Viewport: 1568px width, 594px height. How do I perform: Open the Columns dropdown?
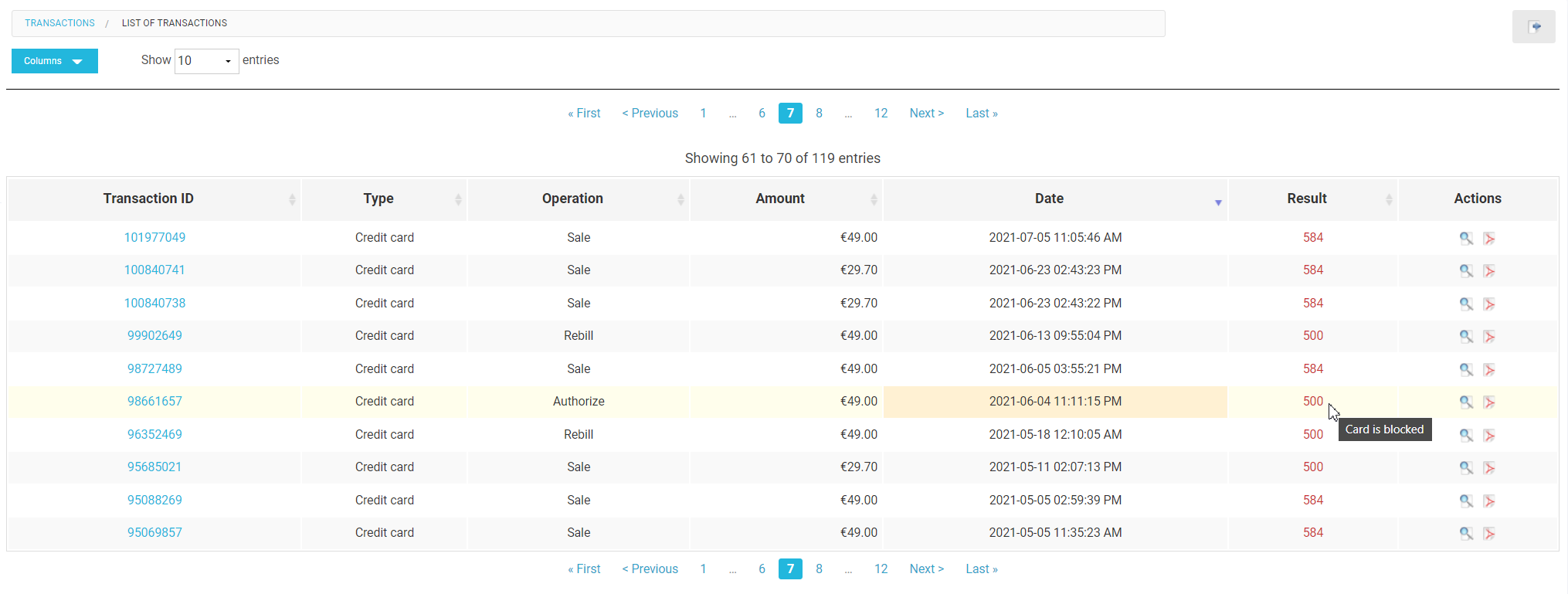tap(55, 61)
